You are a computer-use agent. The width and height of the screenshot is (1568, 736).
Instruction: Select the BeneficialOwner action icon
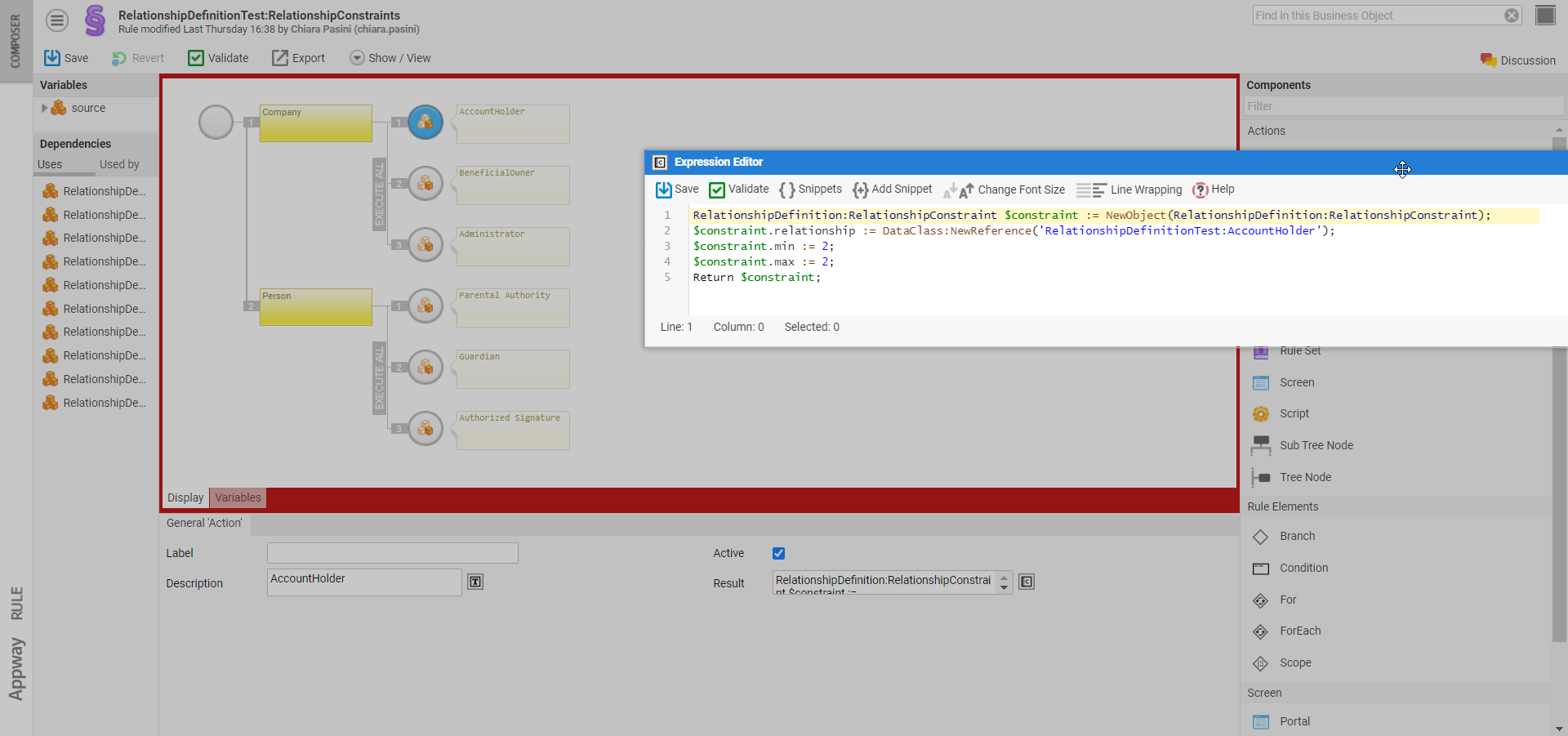[425, 184]
